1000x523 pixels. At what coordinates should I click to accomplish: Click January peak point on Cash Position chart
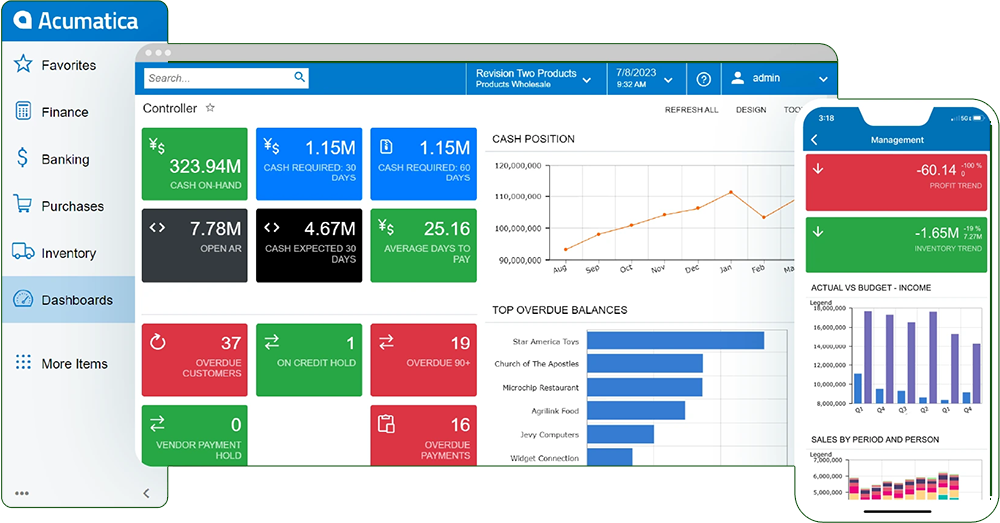[x=731, y=192]
